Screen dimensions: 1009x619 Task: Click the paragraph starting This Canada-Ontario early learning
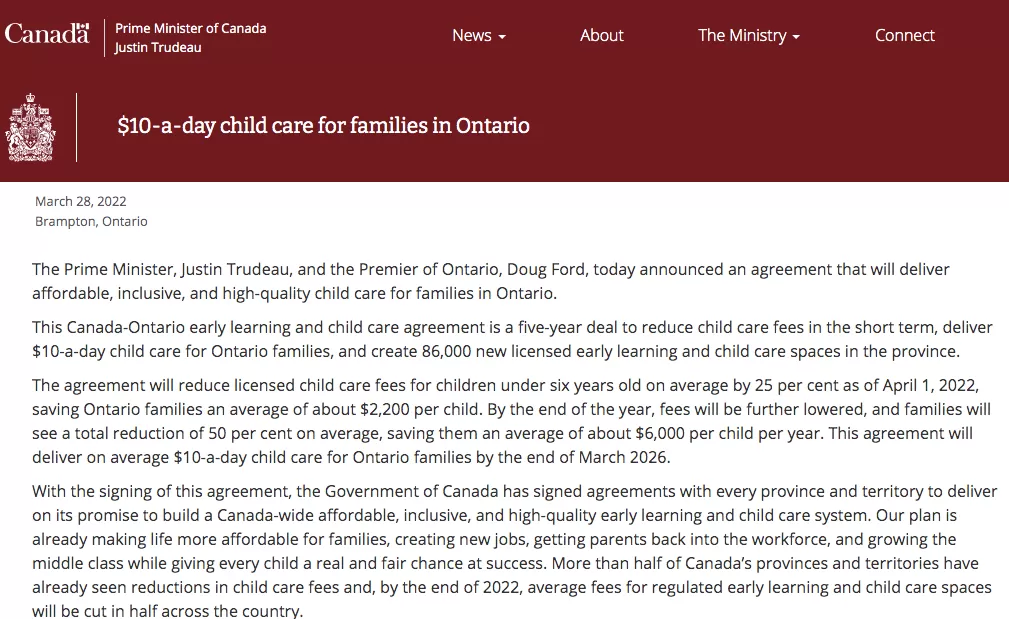[512, 339]
